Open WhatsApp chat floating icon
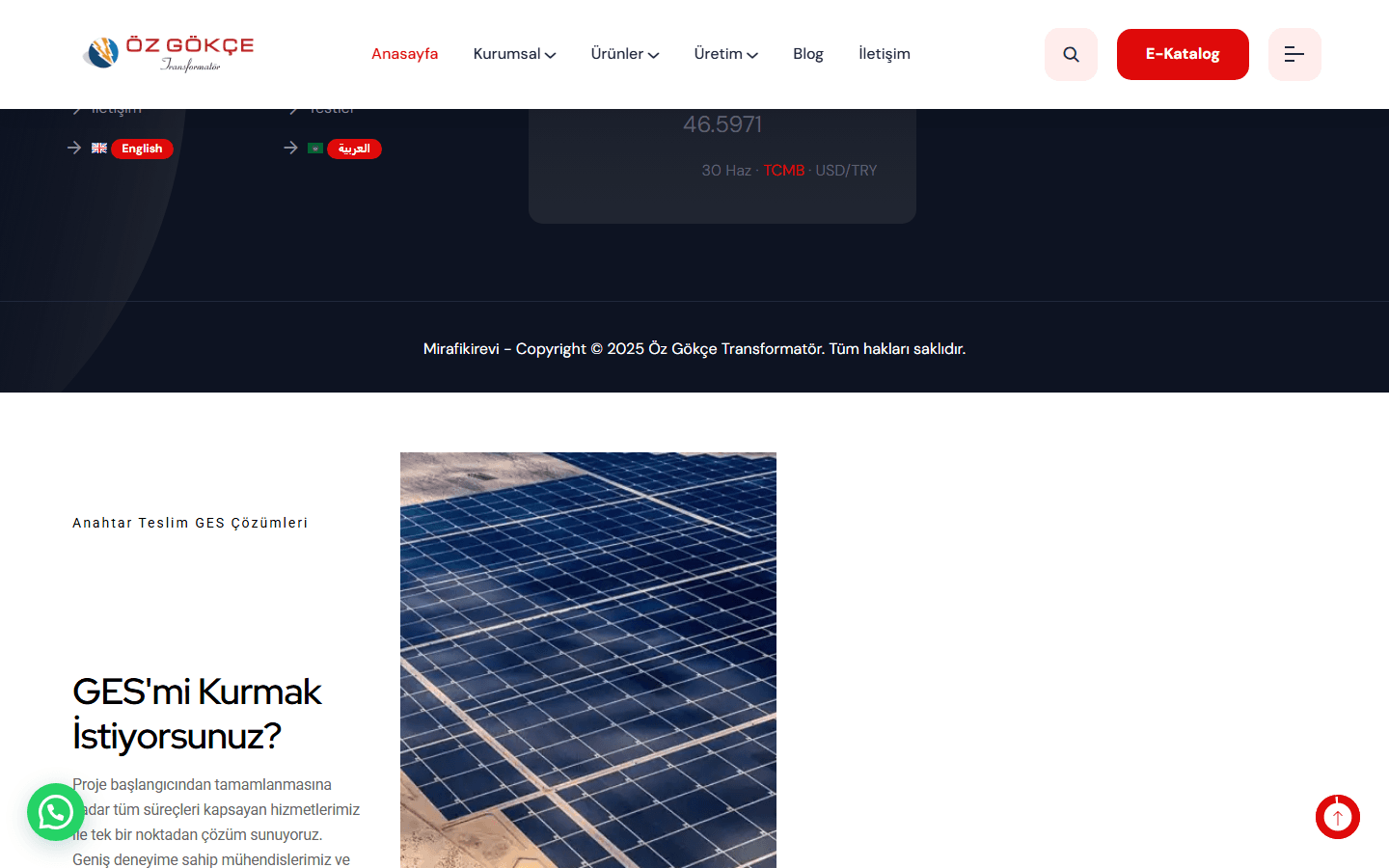The height and width of the screenshot is (868, 1389). coord(56,812)
